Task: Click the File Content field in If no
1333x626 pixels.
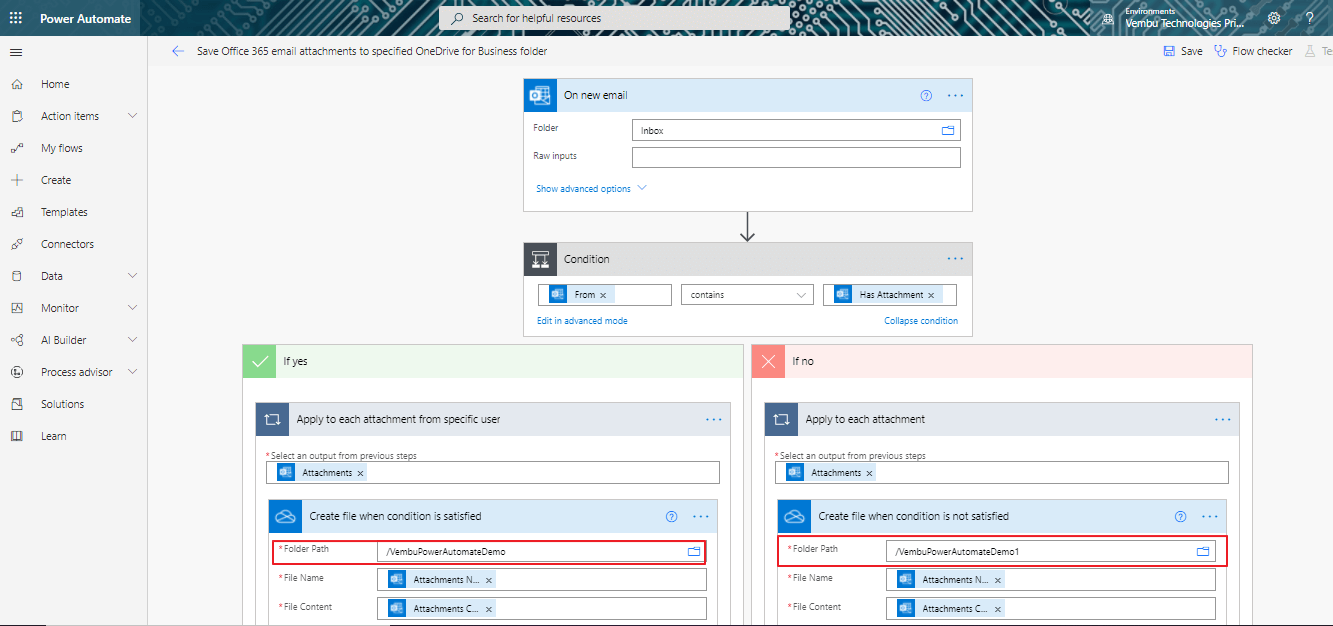Action: [x=1051, y=608]
